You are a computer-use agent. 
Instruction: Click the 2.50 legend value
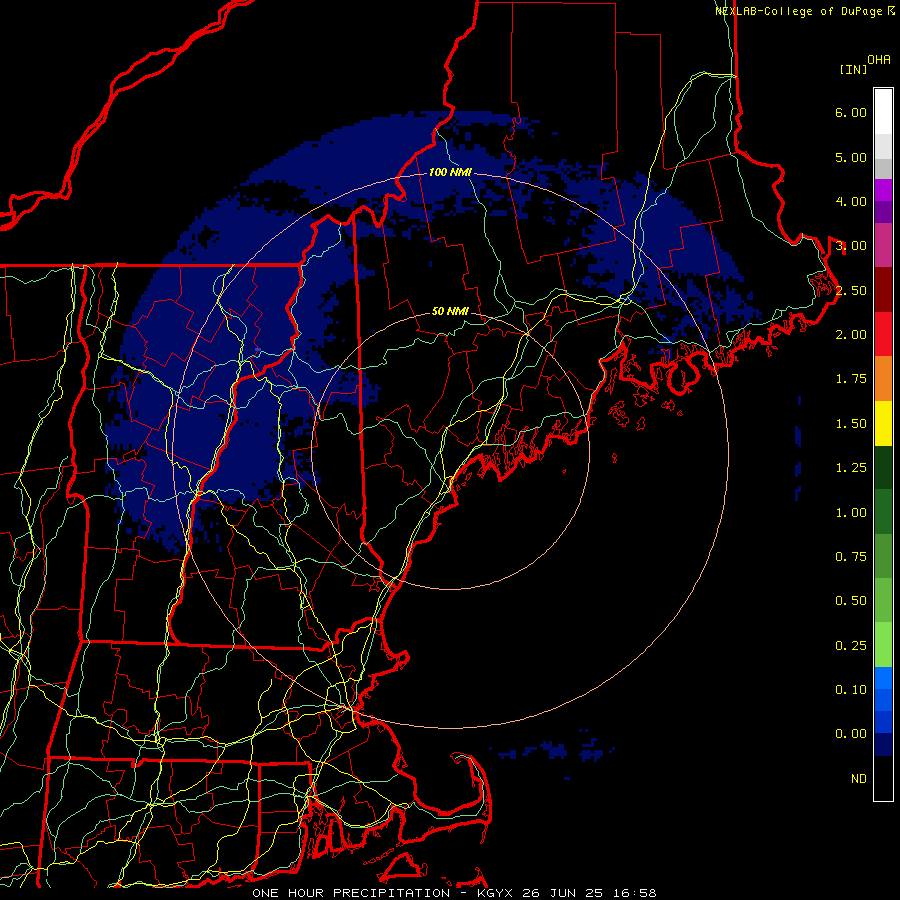pos(851,290)
